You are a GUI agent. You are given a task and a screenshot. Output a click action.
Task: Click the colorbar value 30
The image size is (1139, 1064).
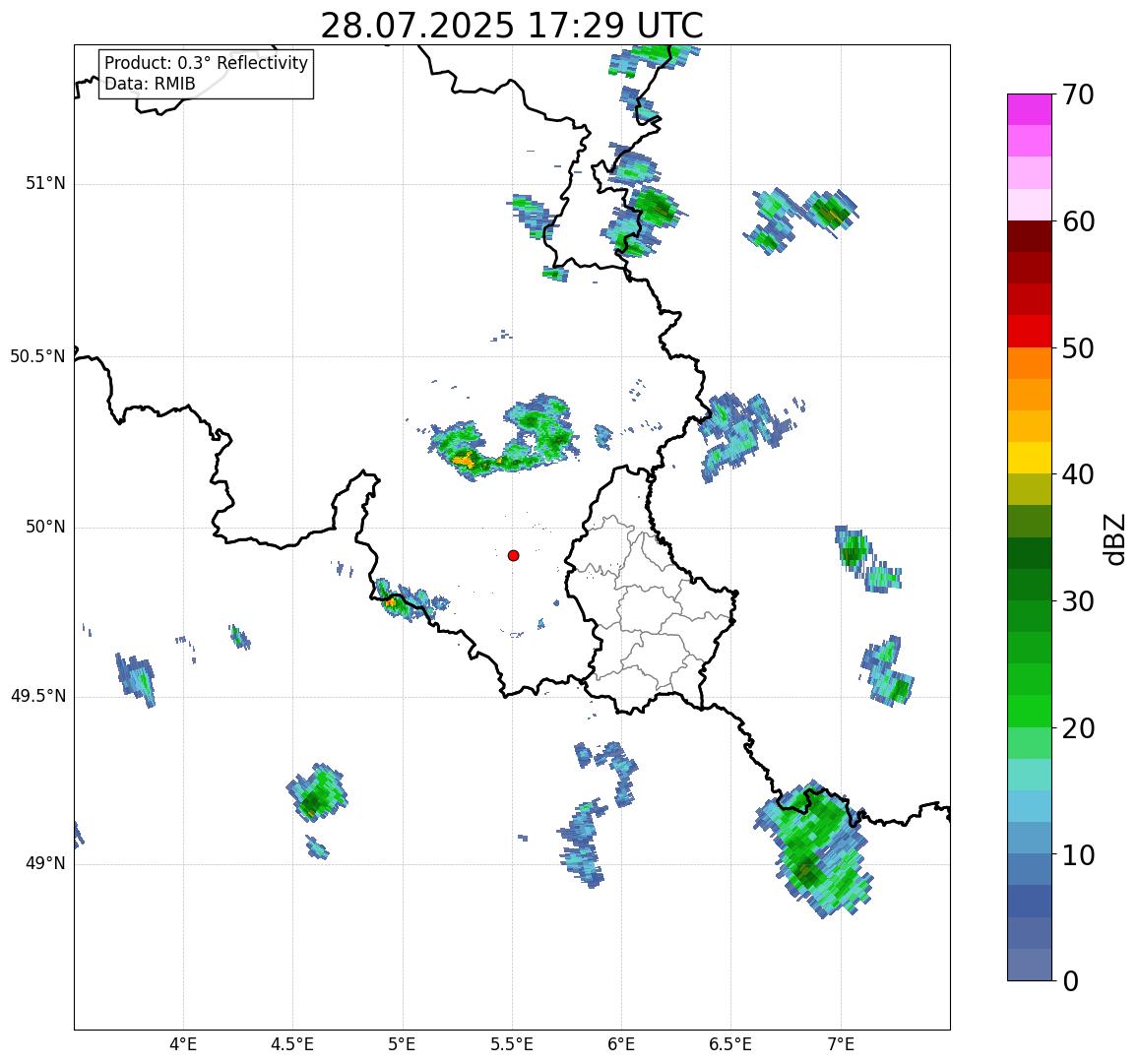pyautogui.click(x=1078, y=601)
